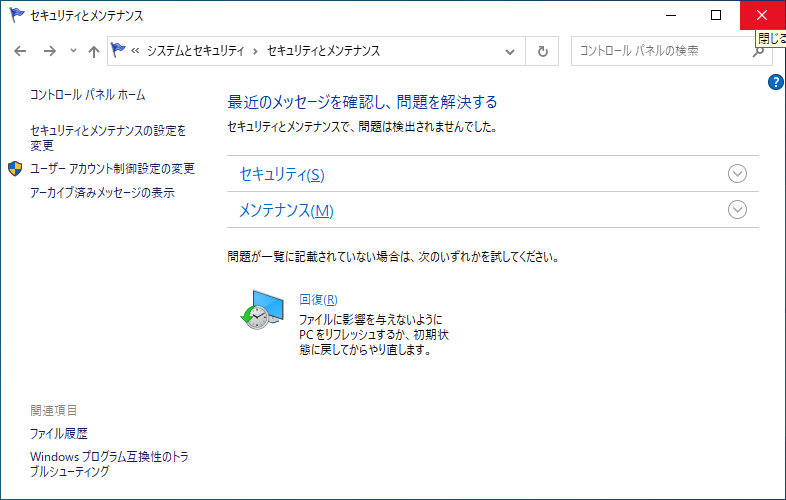Open ユーザー アカウント制御設定の変更 link
Viewport: 786px width, 500px height.
click(112, 169)
